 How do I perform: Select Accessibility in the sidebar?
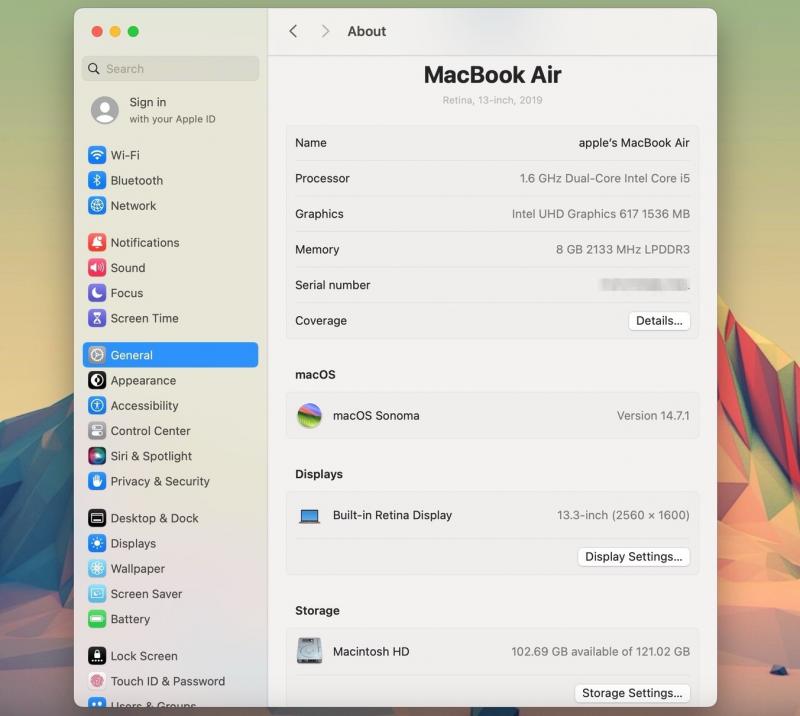pos(170,405)
